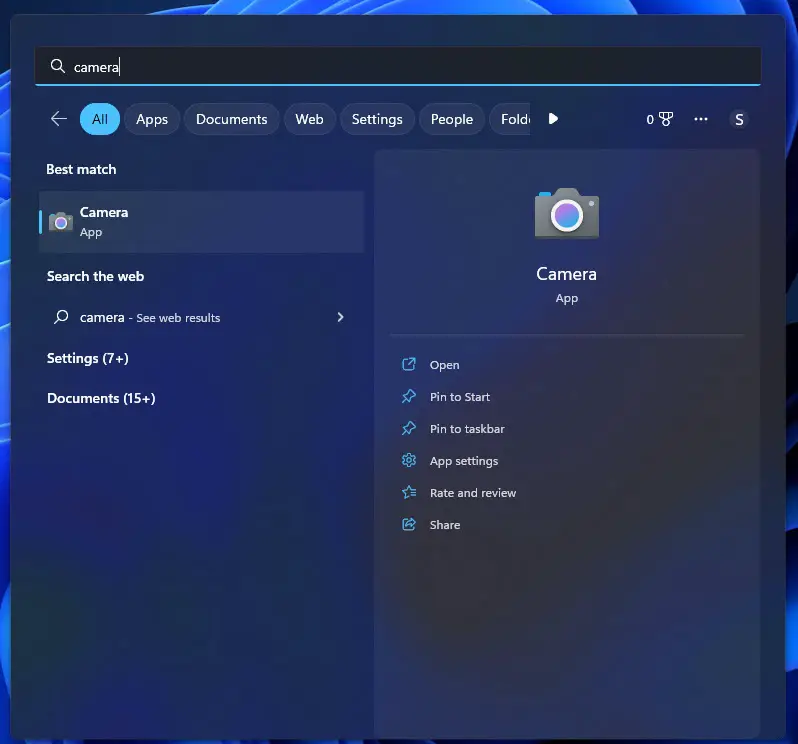Image resolution: width=798 pixels, height=744 pixels.
Task: Go back with the left arrow icon
Action: (x=59, y=119)
